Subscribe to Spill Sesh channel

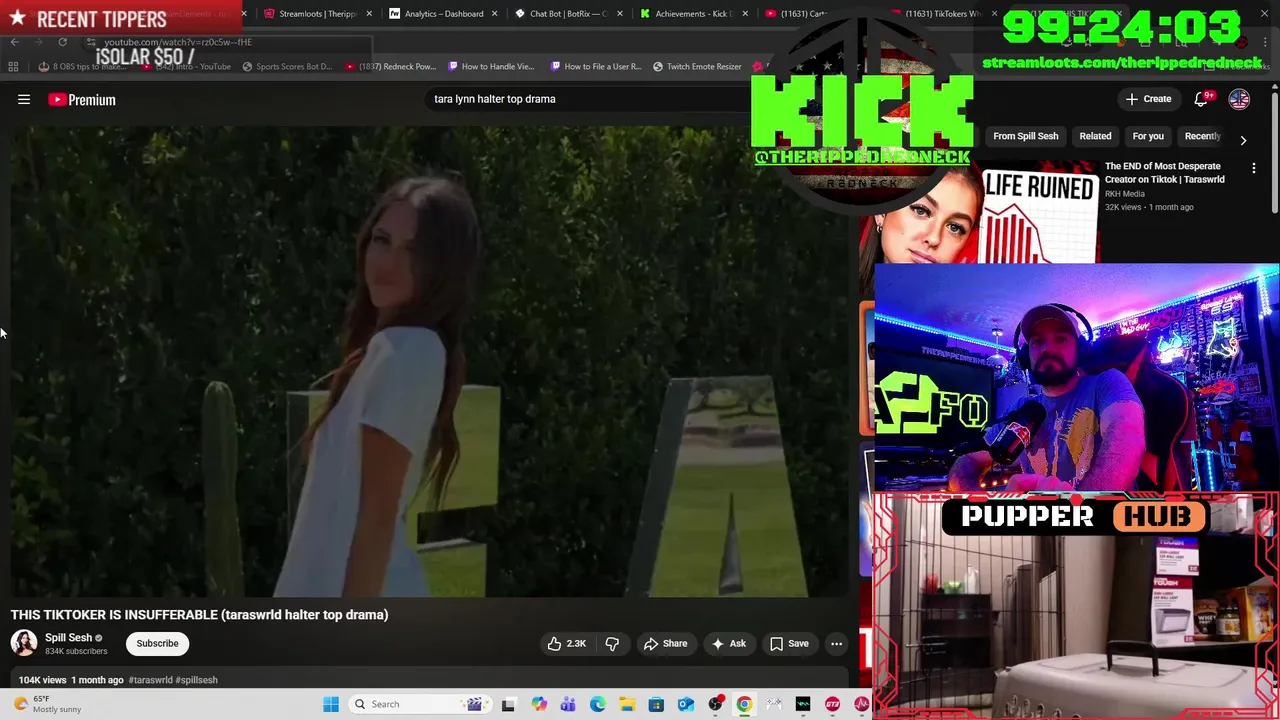pyautogui.click(x=157, y=644)
